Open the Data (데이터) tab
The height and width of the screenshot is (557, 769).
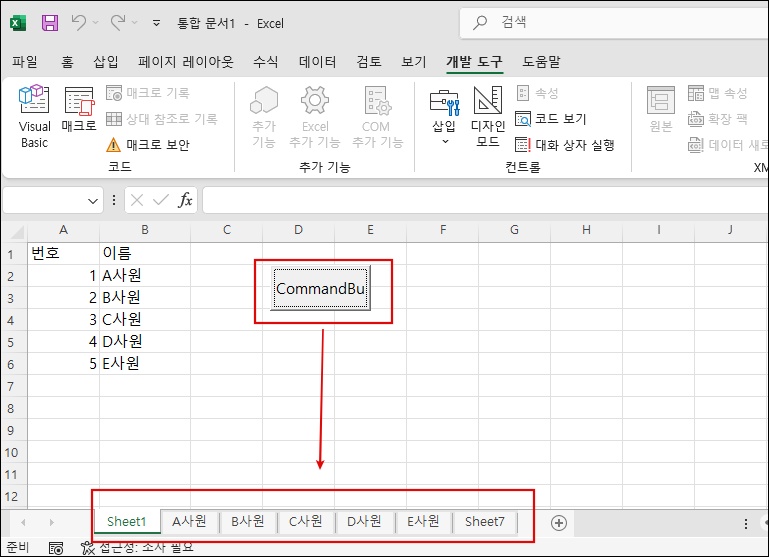coord(317,62)
